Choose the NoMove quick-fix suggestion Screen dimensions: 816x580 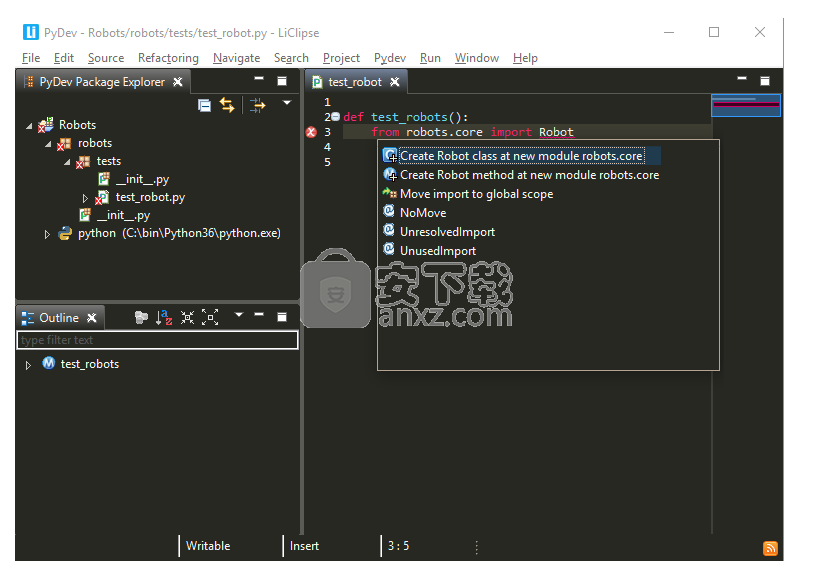click(423, 213)
